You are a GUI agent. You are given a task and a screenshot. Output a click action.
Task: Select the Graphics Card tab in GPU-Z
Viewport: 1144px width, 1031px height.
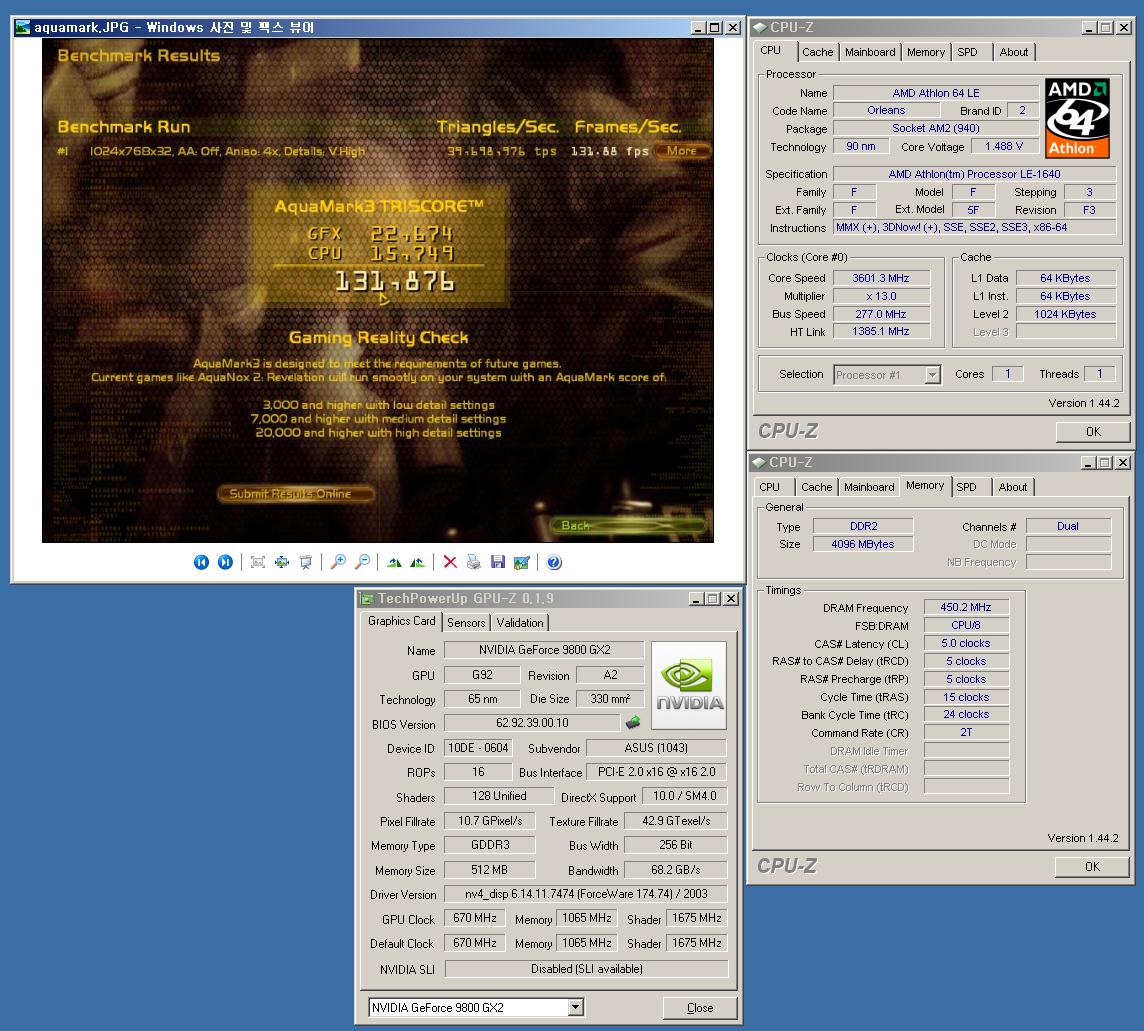click(401, 621)
